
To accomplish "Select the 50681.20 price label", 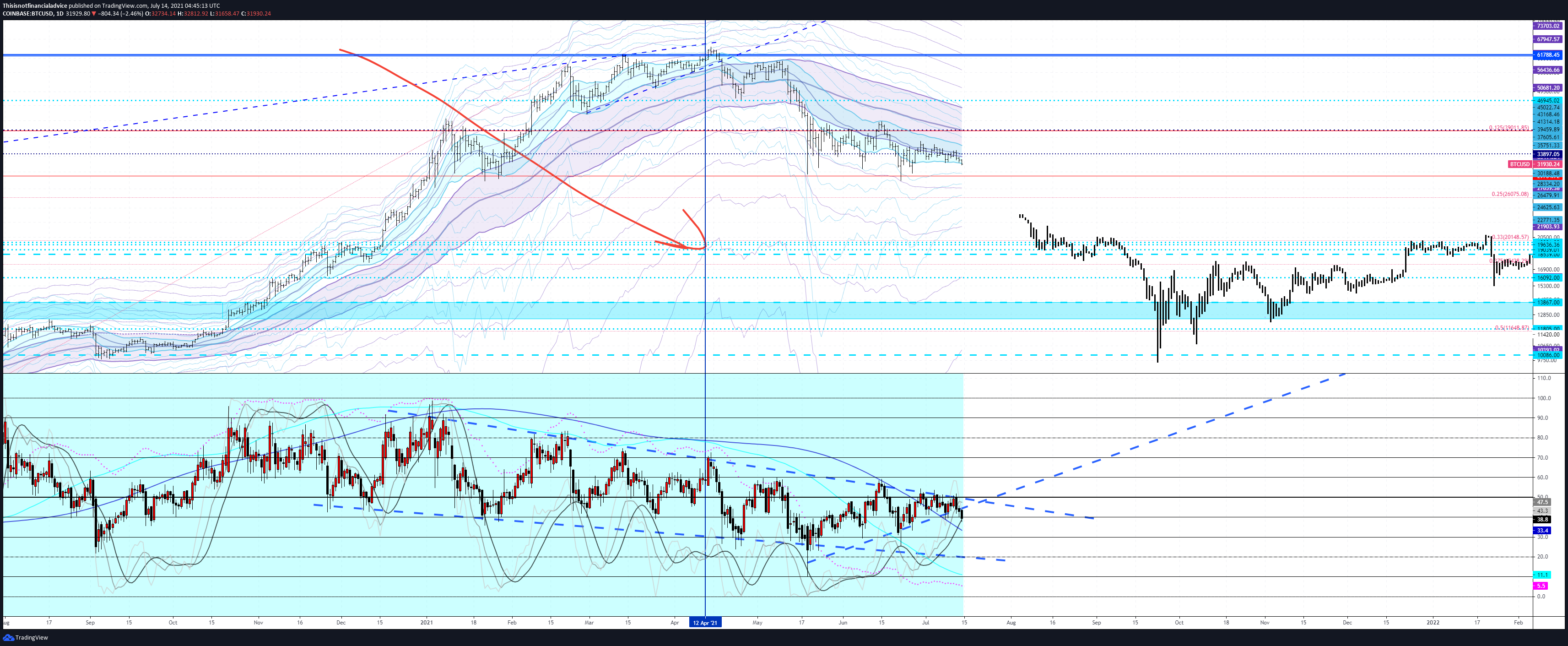I will (1548, 88).
